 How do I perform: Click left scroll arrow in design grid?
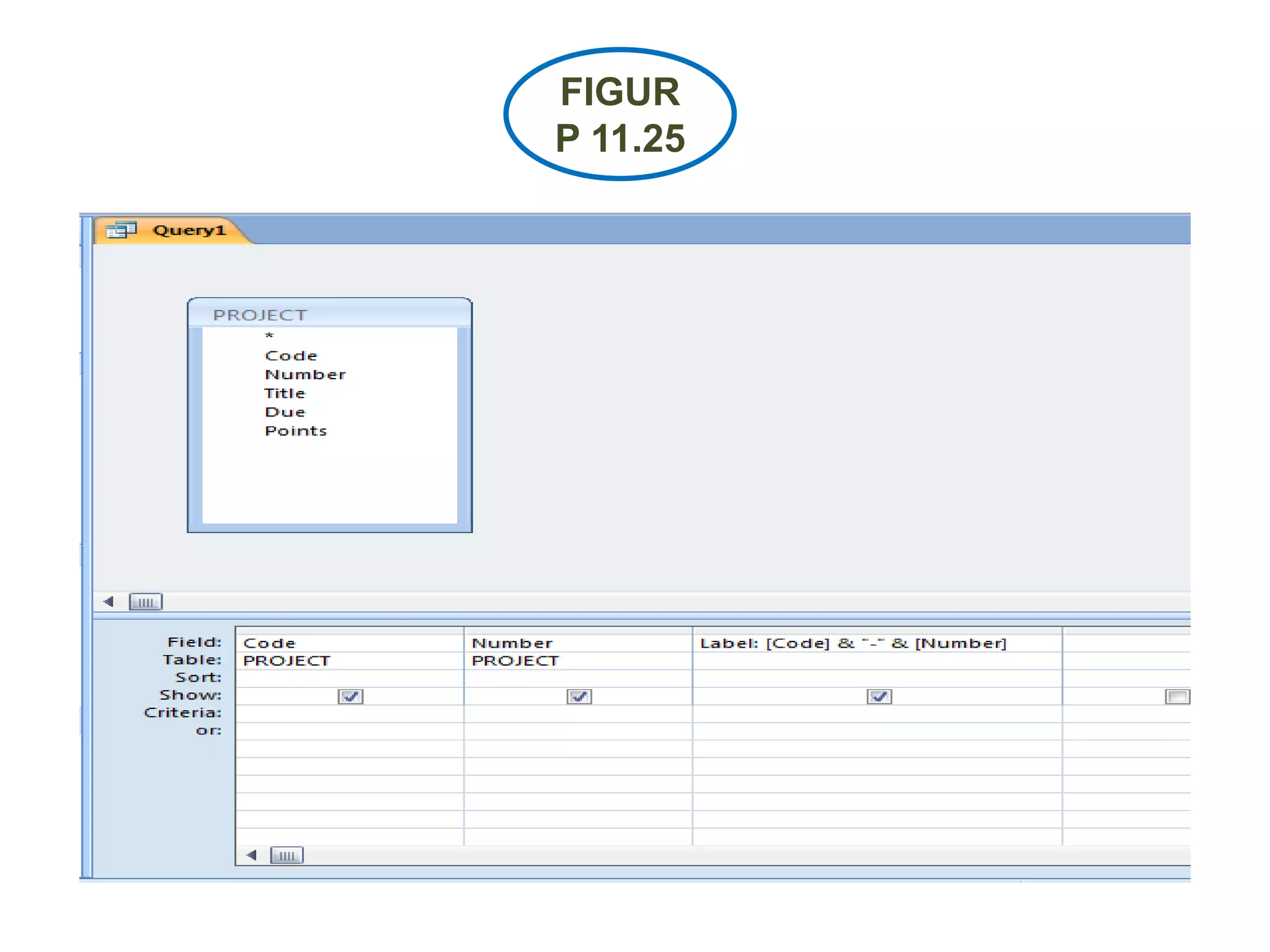[251, 855]
